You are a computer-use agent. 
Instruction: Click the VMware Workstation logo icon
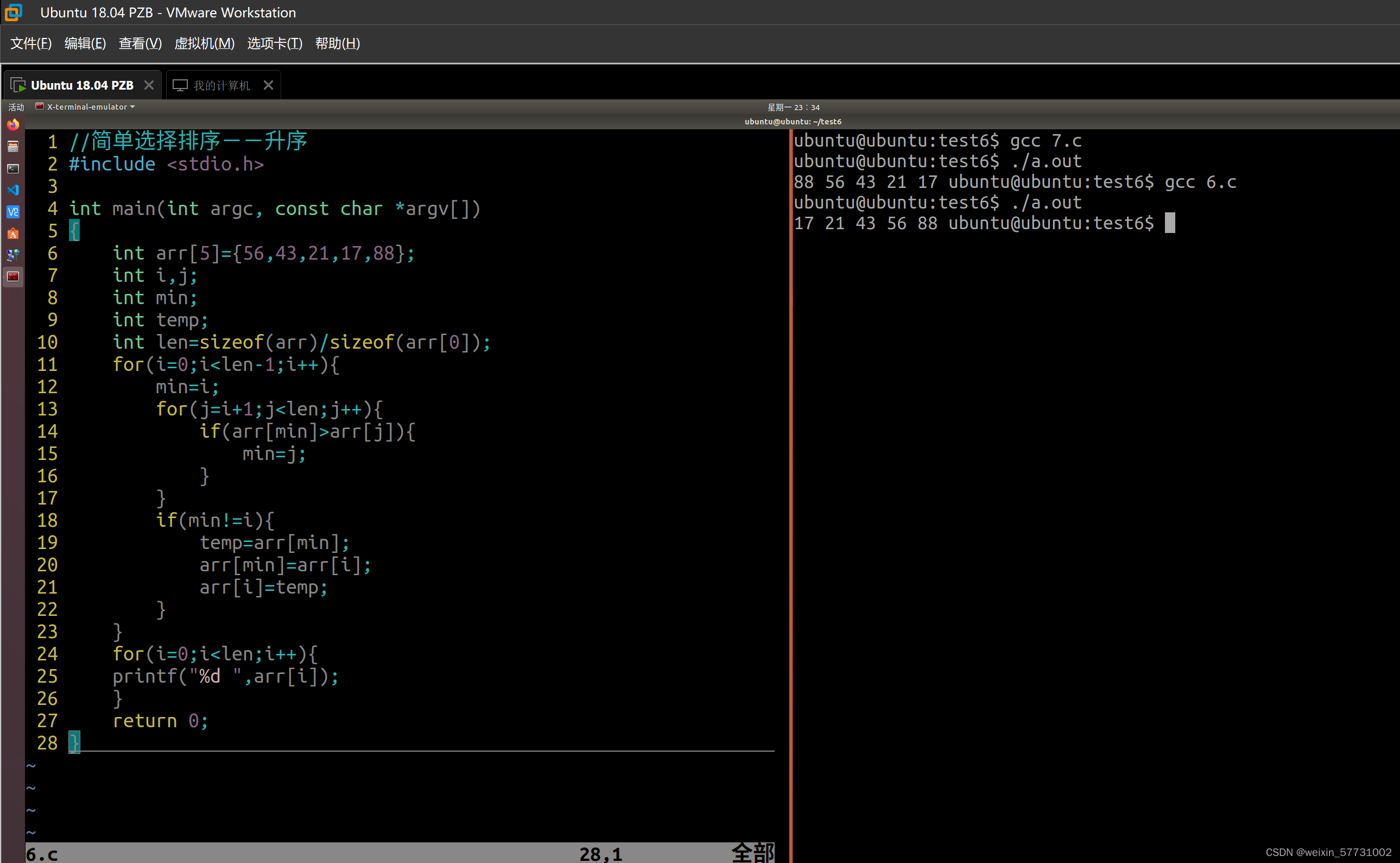point(14,12)
